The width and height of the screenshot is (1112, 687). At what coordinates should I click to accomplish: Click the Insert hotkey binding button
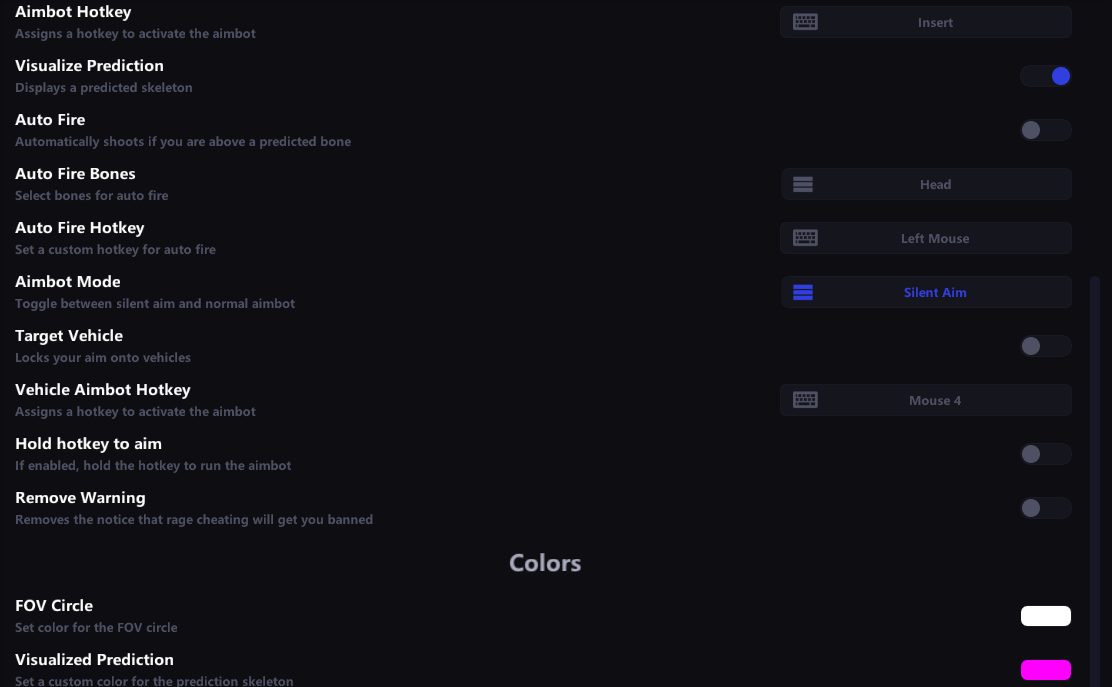coord(935,22)
